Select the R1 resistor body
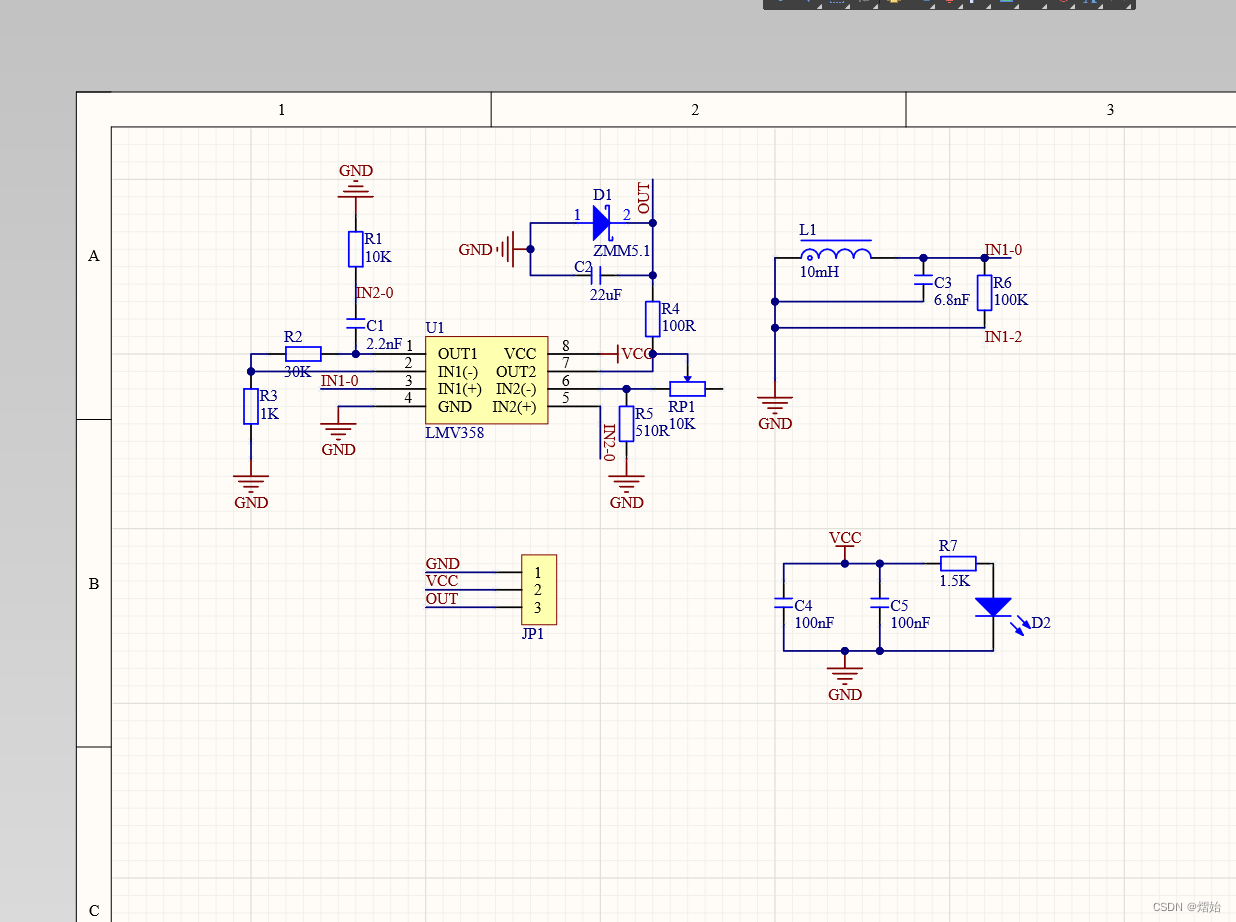Viewport: 1236px width, 922px height. [355, 249]
